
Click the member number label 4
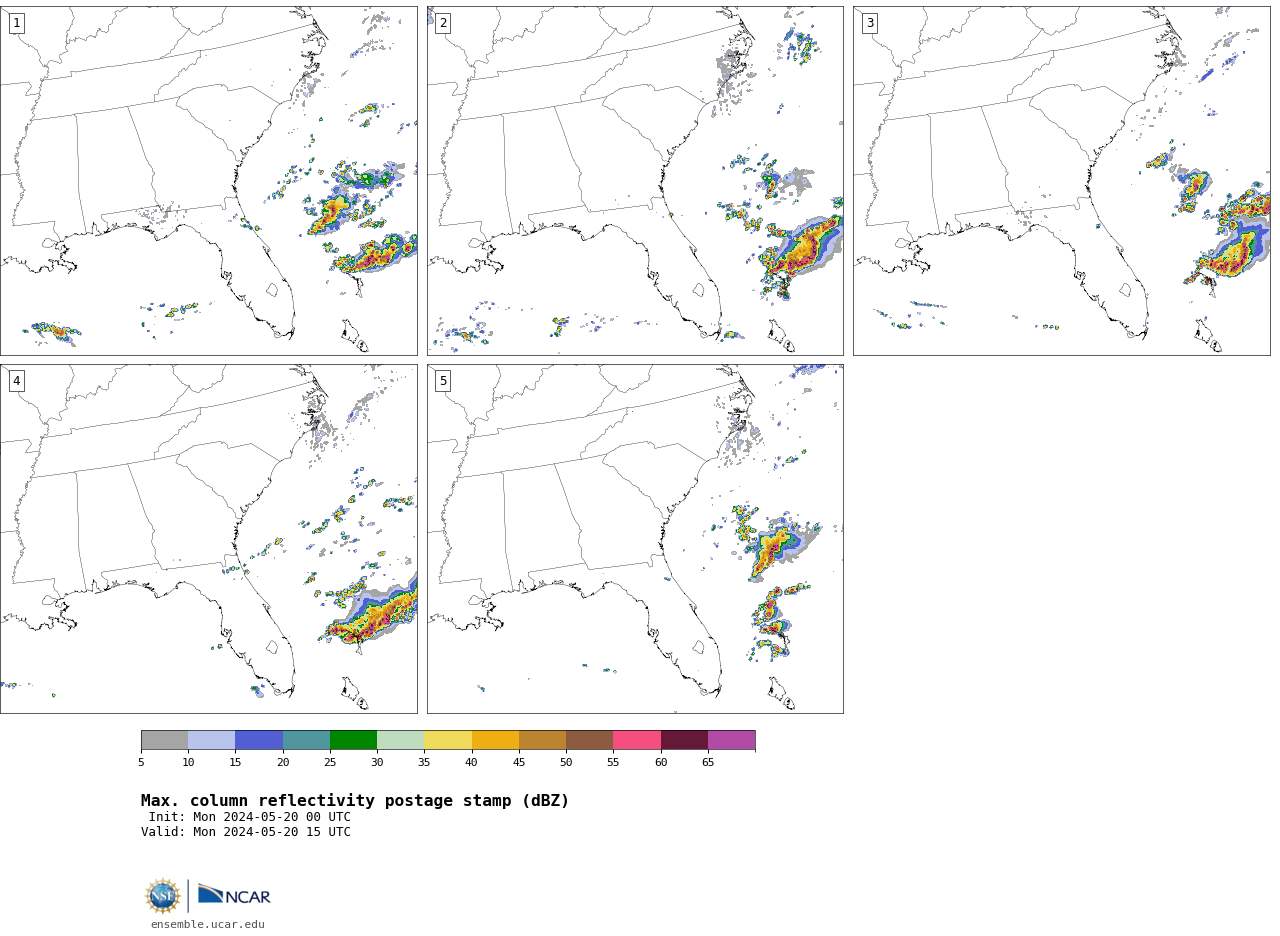click(x=16, y=381)
